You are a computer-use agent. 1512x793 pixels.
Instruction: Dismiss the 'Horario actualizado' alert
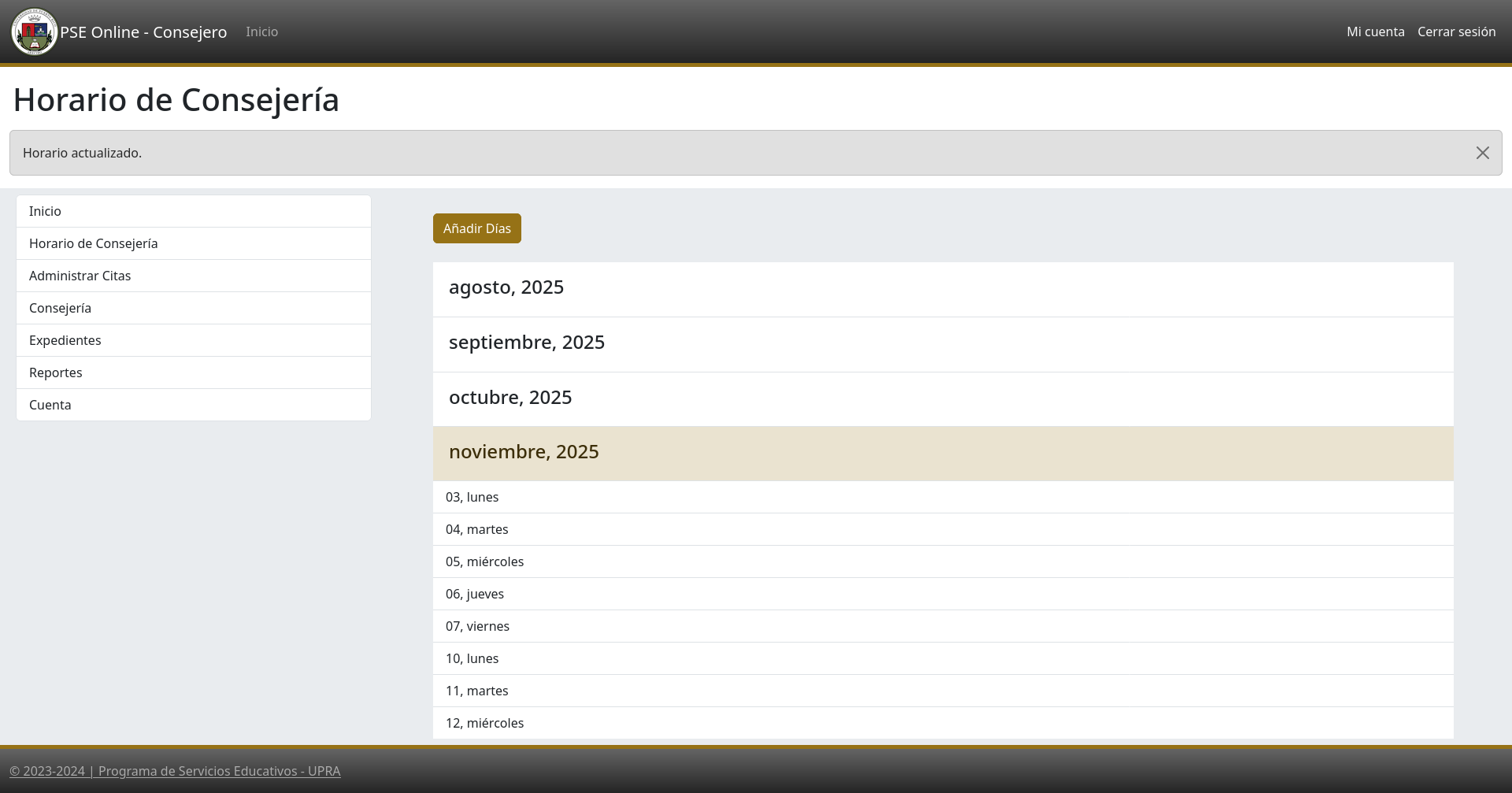pos(1482,153)
